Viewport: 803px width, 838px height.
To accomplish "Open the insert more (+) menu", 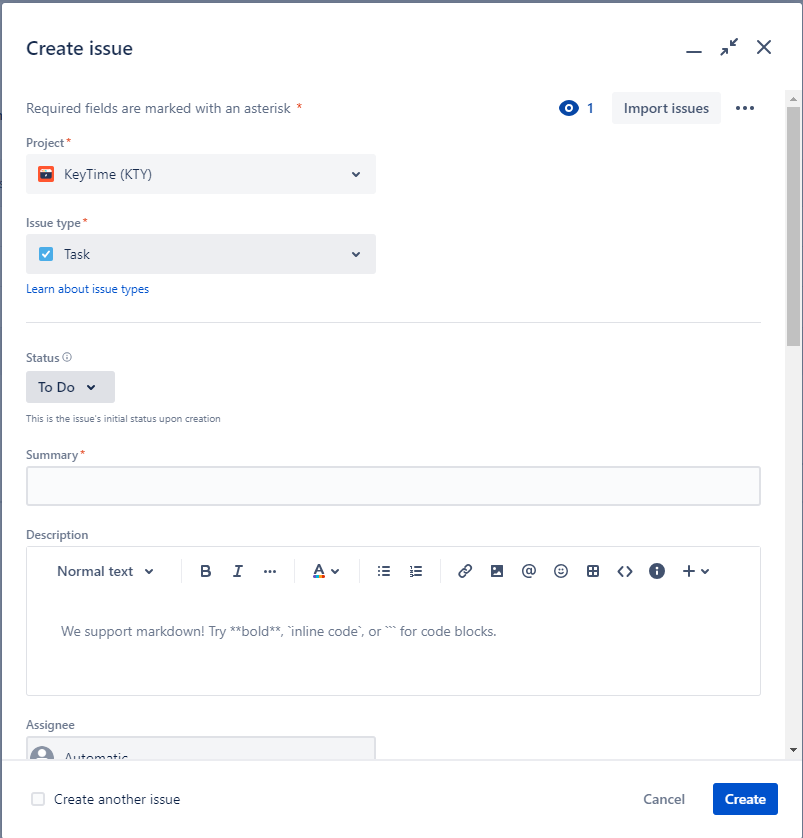I will coord(696,571).
